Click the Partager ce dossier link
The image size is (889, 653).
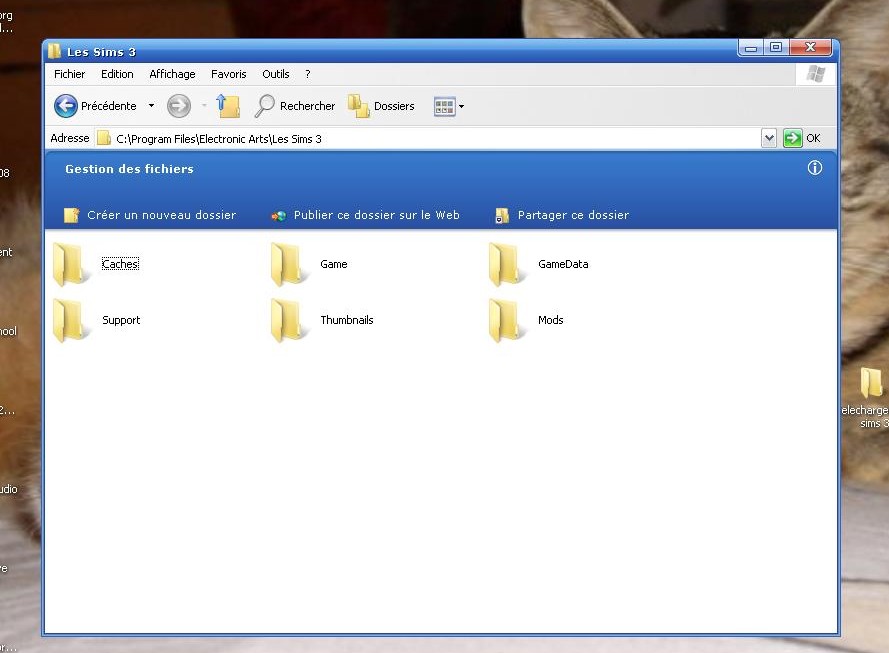coord(573,215)
